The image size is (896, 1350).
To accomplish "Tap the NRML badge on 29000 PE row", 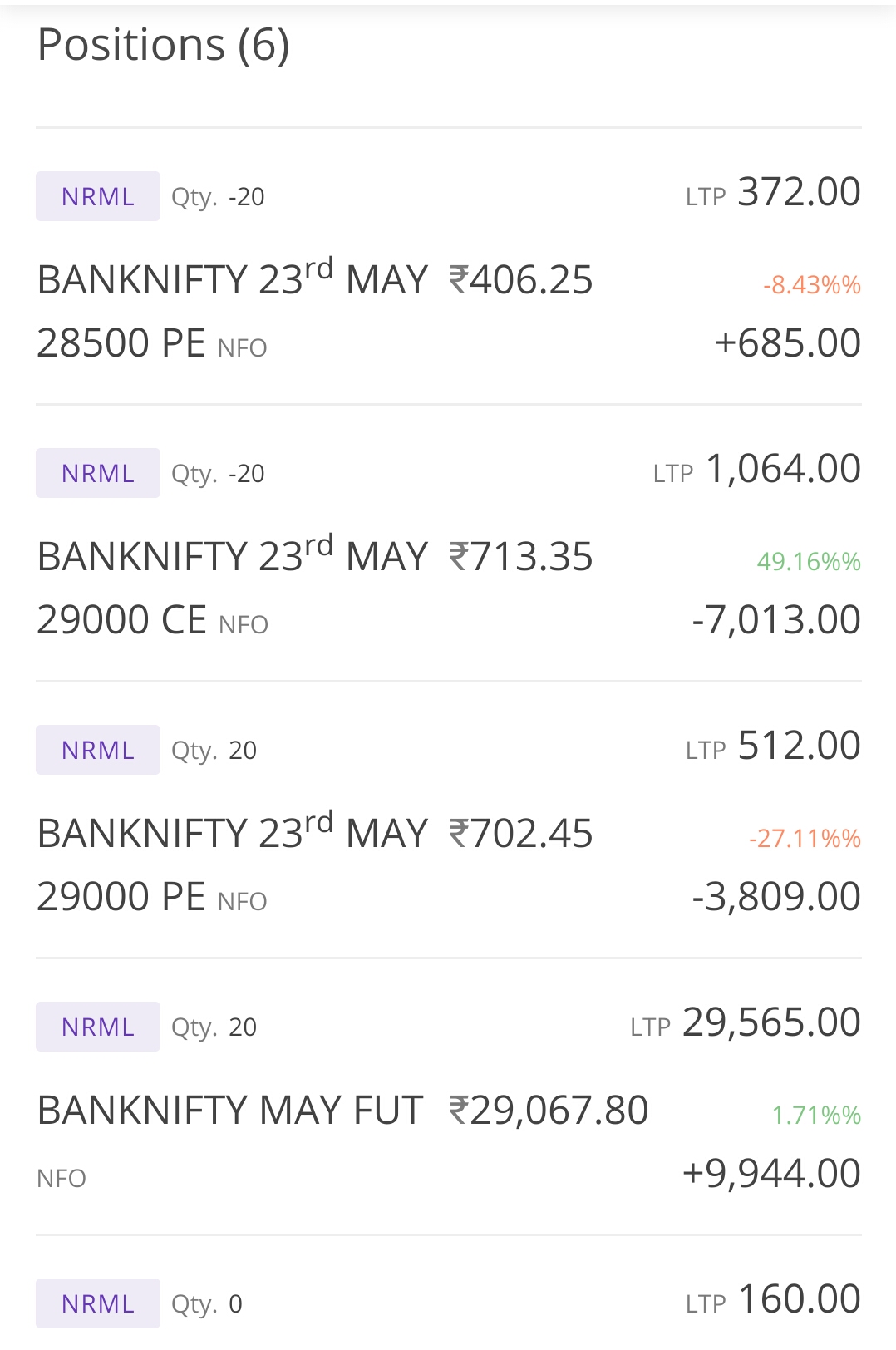I will [x=98, y=750].
